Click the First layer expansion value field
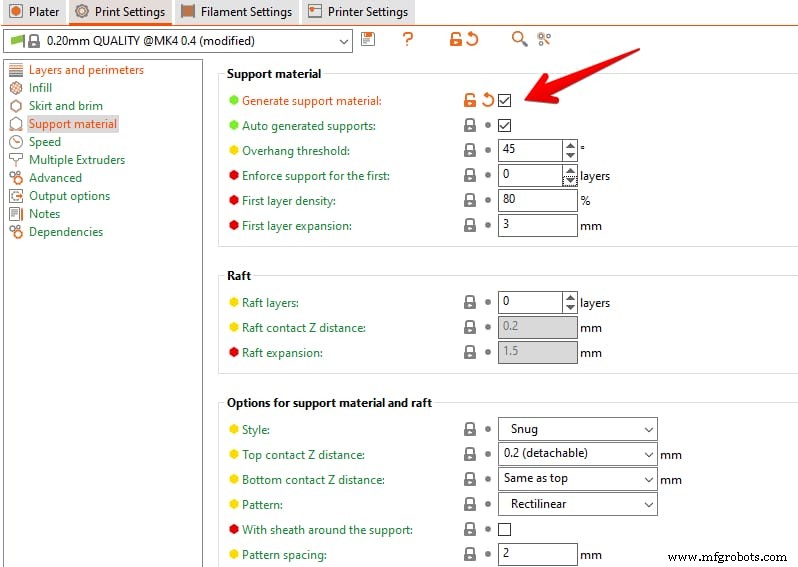The image size is (798, 567). (537, 225)
